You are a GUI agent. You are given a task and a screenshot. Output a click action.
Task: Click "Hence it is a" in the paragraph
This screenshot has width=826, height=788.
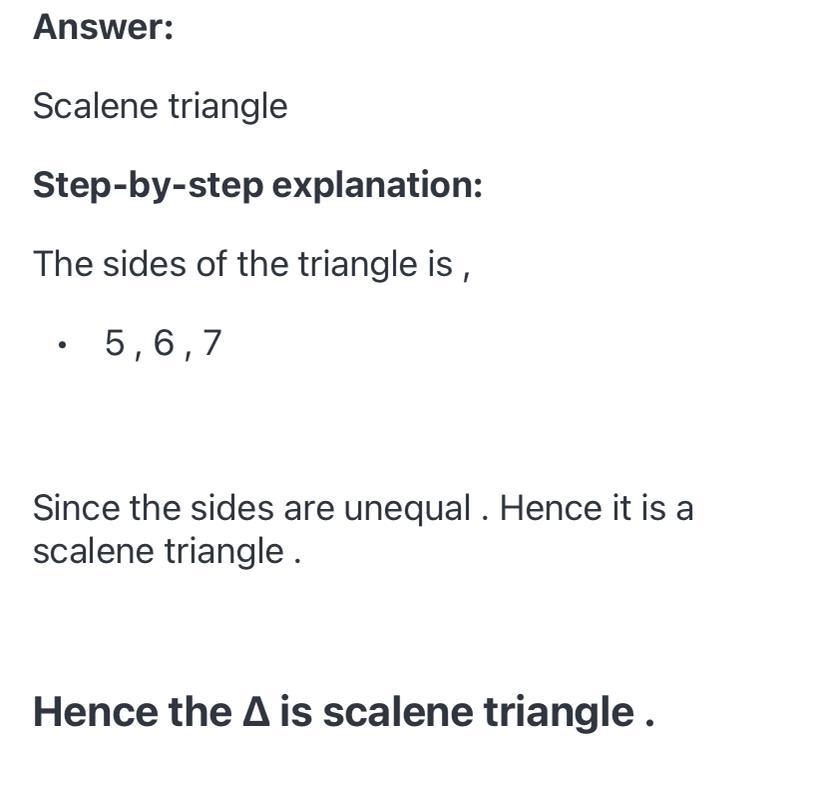[596, 508]
